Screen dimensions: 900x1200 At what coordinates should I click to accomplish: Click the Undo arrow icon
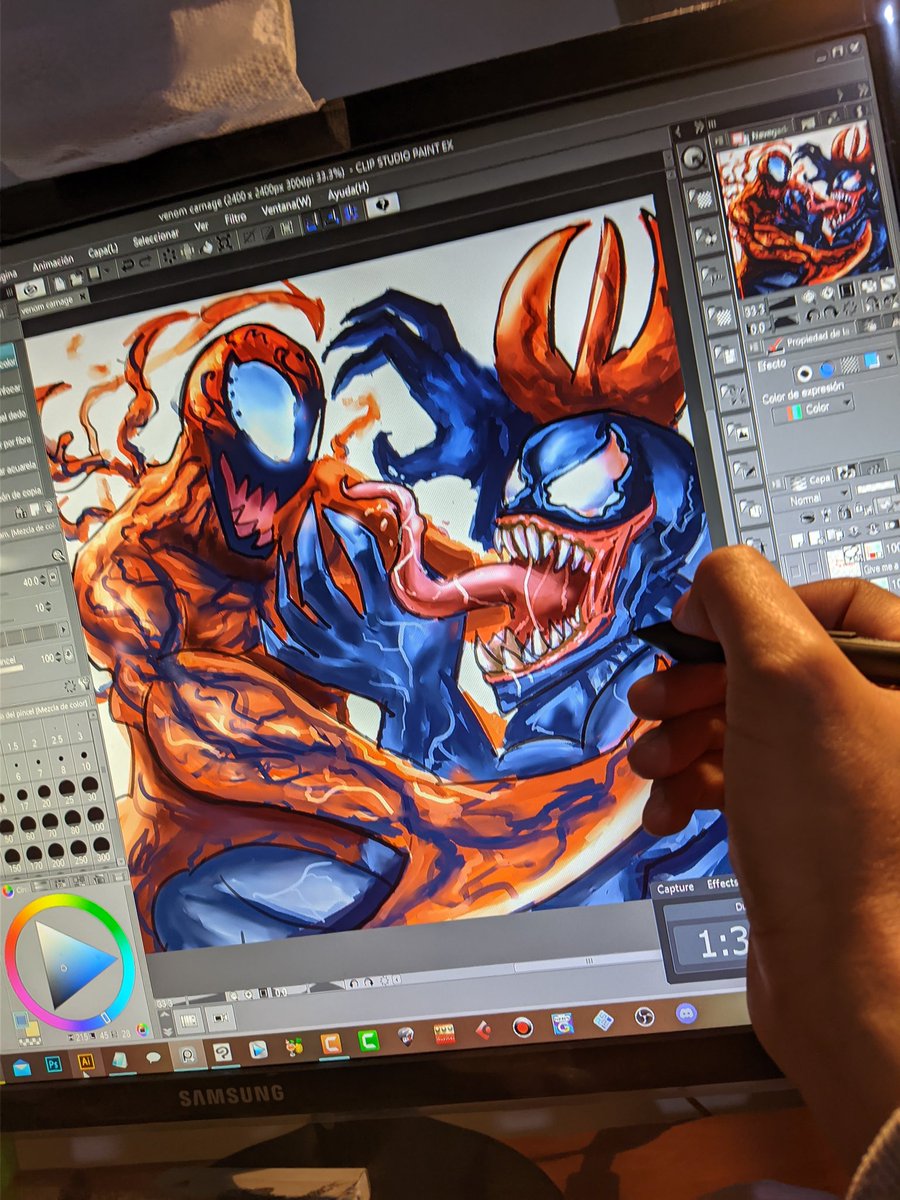point(126,266)
